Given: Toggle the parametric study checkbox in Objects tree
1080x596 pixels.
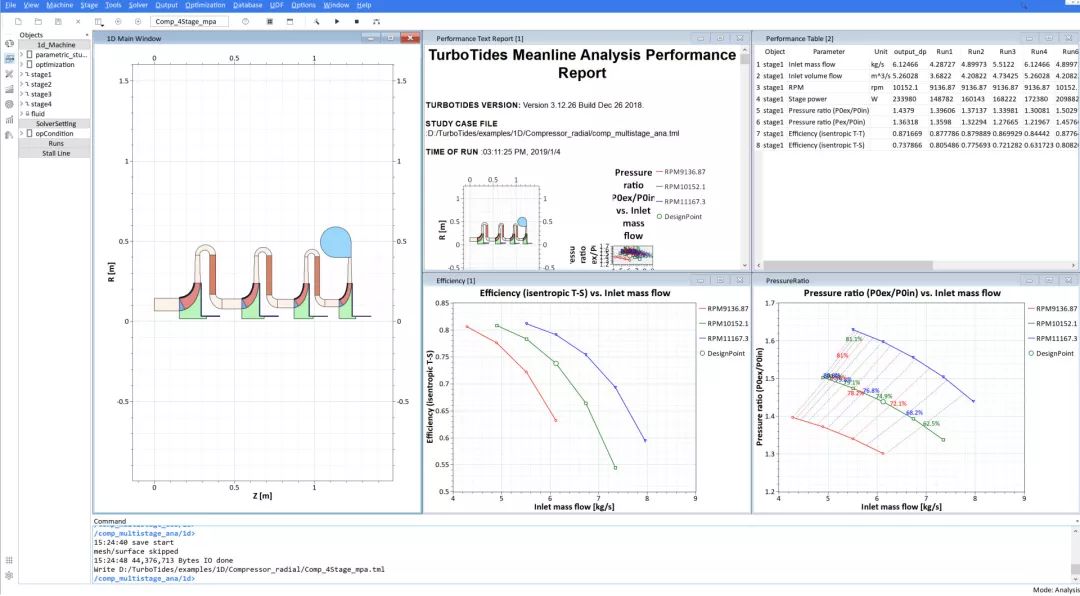Looking at the screenshot, I should 29,54.
